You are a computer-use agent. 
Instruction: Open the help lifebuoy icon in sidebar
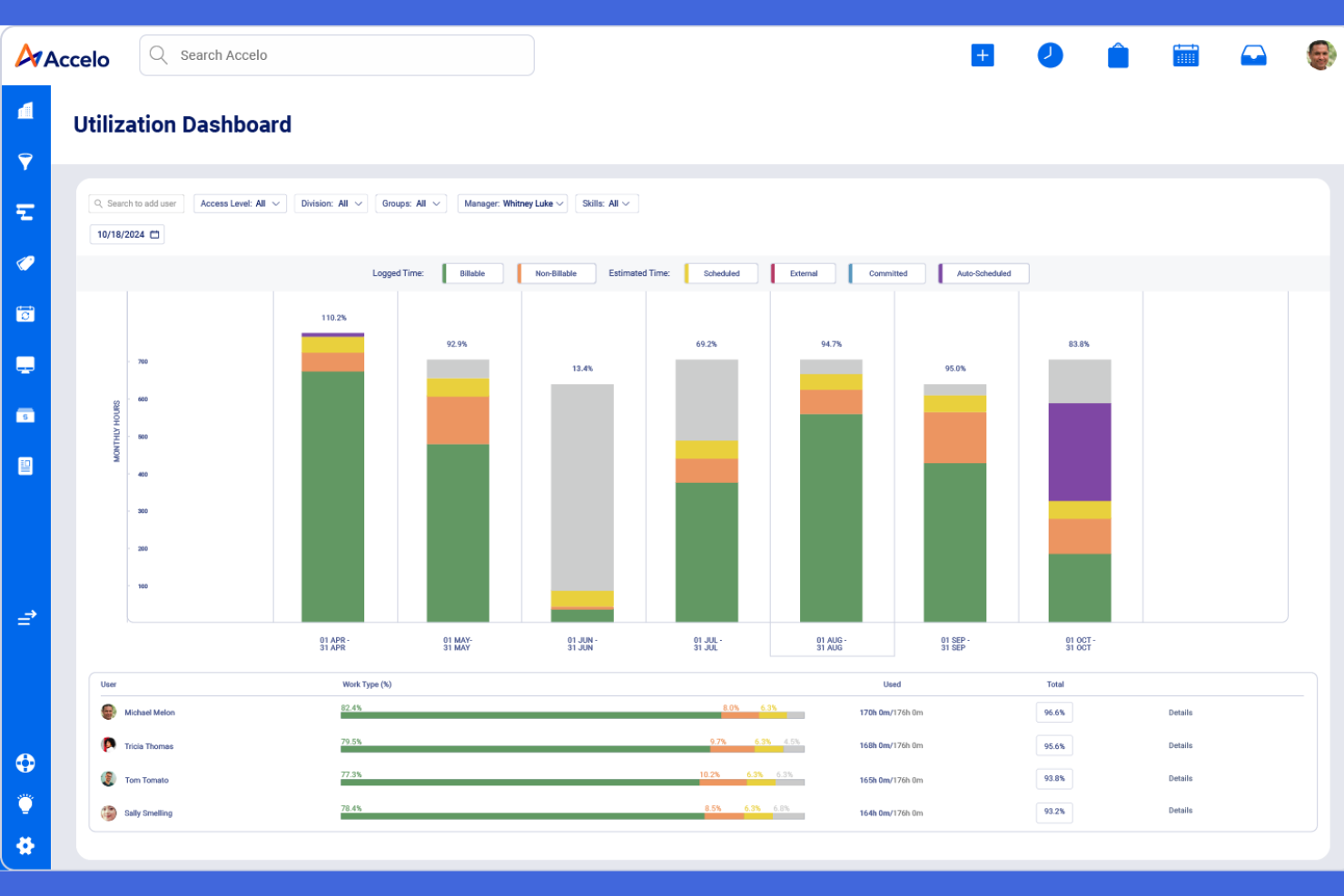click(25, 763)
